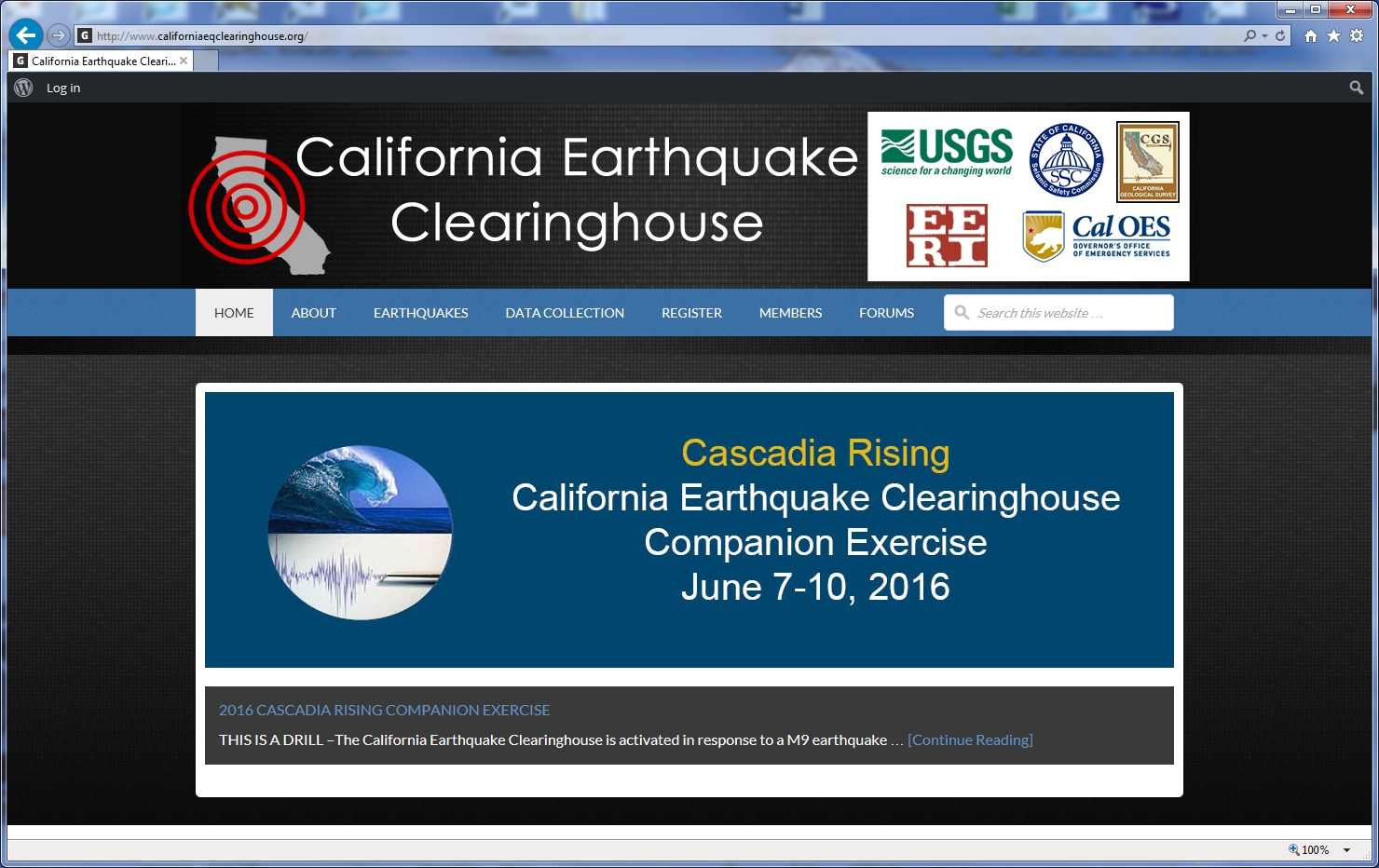Open the address bar autocomplete dropdown
This screenshot has height=868, width=1379.
1263,35
